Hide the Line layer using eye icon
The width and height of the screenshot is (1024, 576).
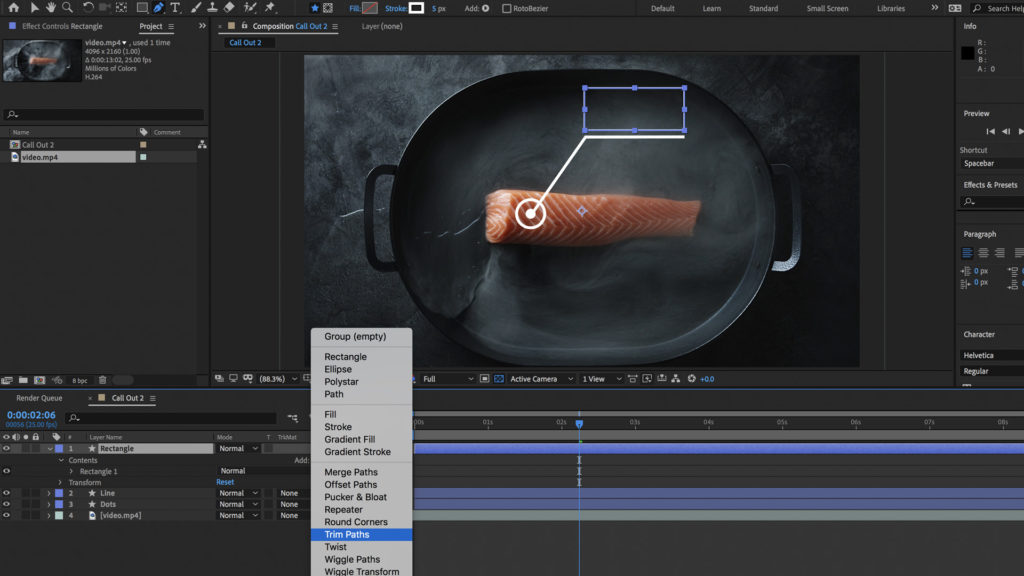coord(7,493)
